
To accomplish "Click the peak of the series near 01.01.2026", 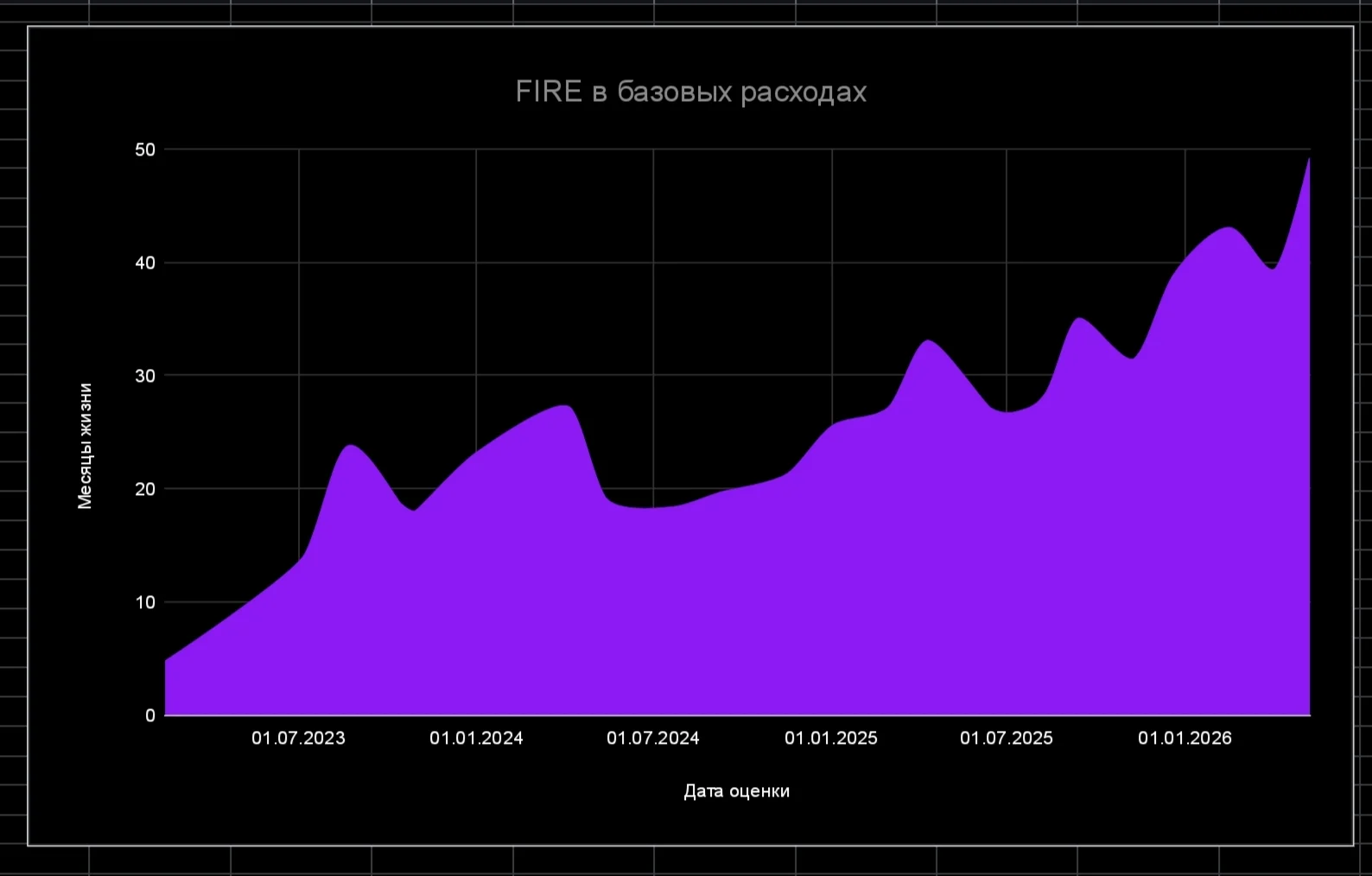I will pos(1228,228).
